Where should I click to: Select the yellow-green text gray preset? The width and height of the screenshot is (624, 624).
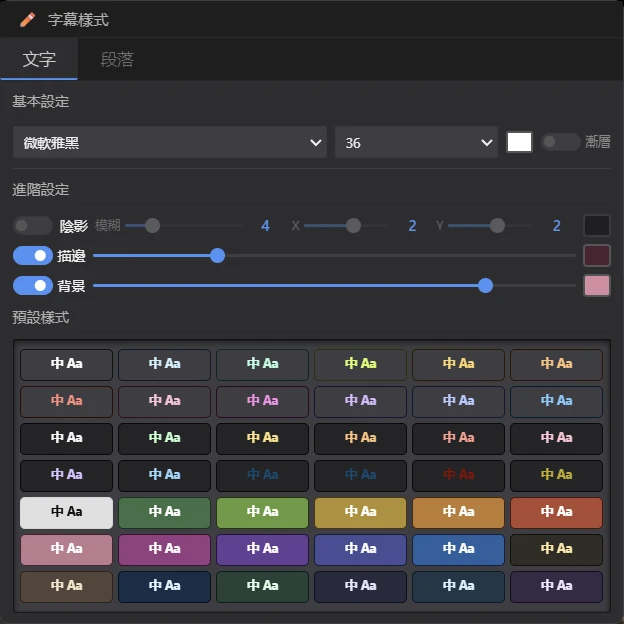coord(360,364)
